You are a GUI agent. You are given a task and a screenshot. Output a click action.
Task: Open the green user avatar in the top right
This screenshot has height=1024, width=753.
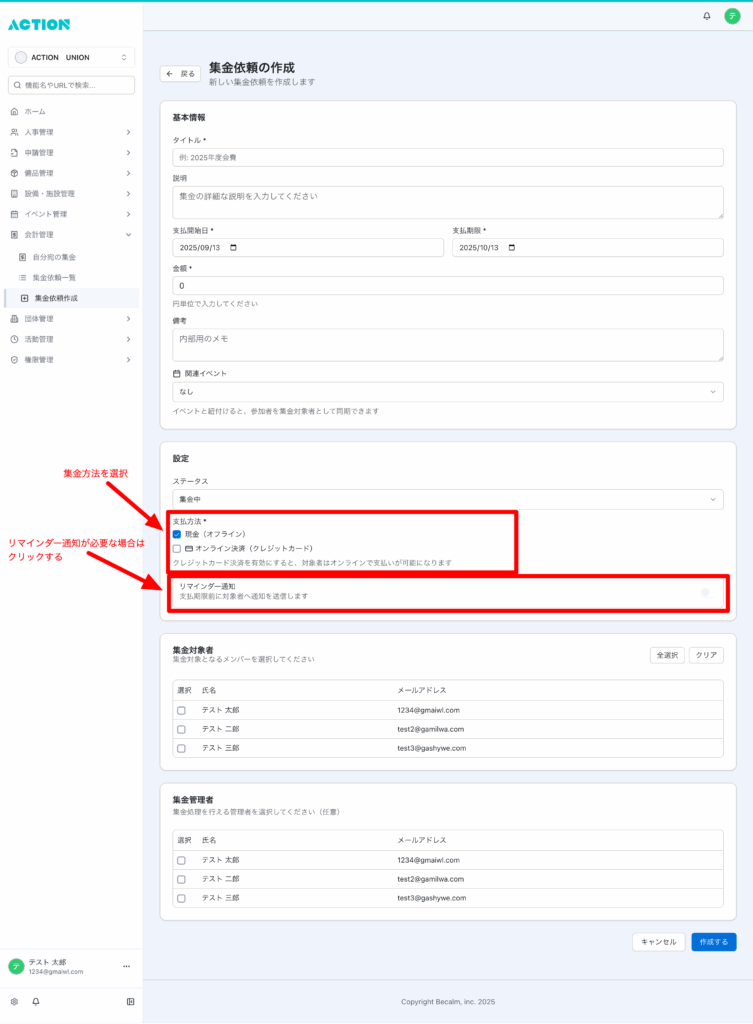pyautogui.click(x=732, y=16)
